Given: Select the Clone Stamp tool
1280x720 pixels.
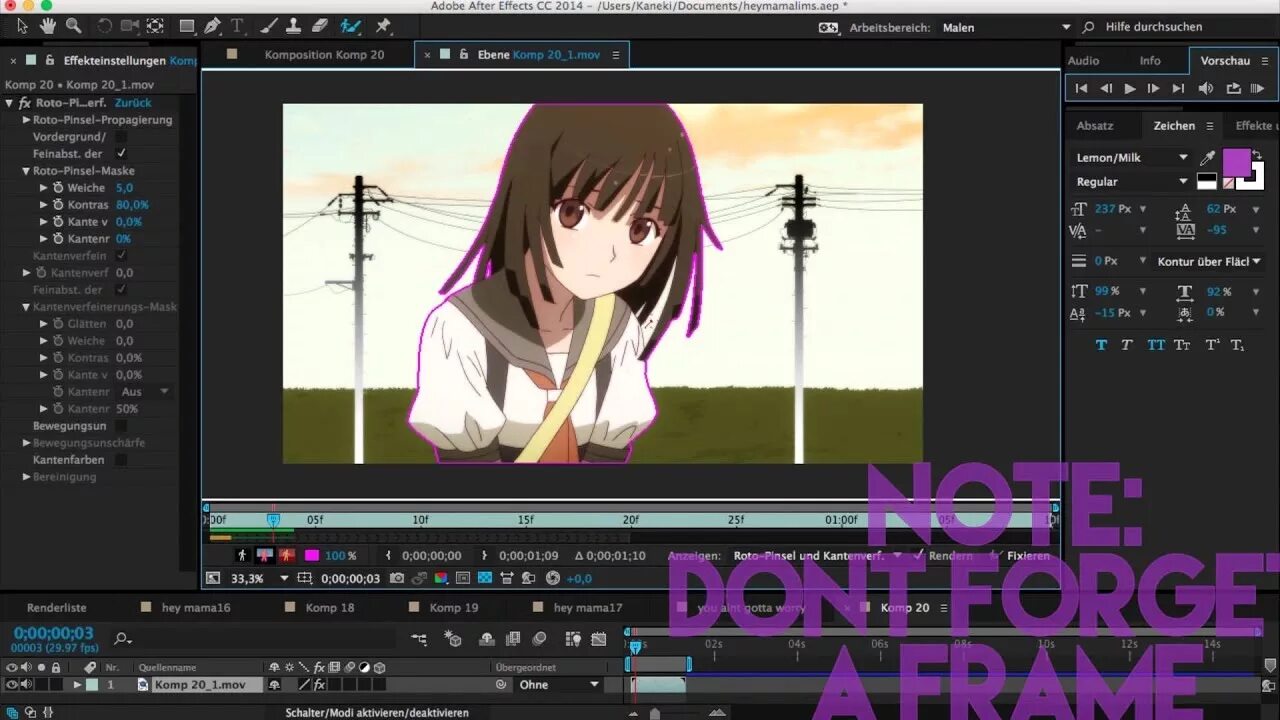Looking at the screenshot, I should 294,26.
